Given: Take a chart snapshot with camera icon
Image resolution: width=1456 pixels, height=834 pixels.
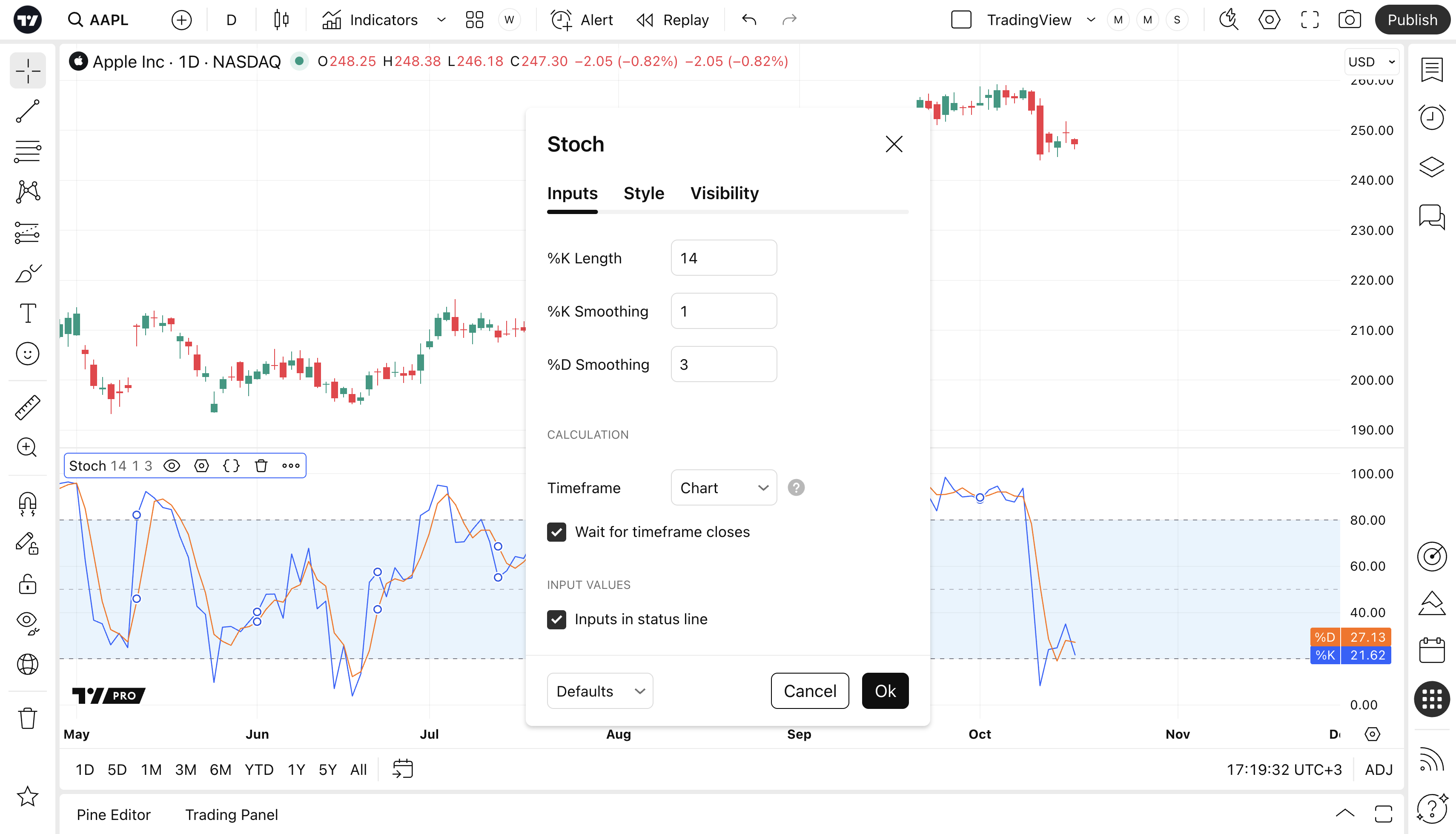Looking at the screenshot, I should 1350,20.
